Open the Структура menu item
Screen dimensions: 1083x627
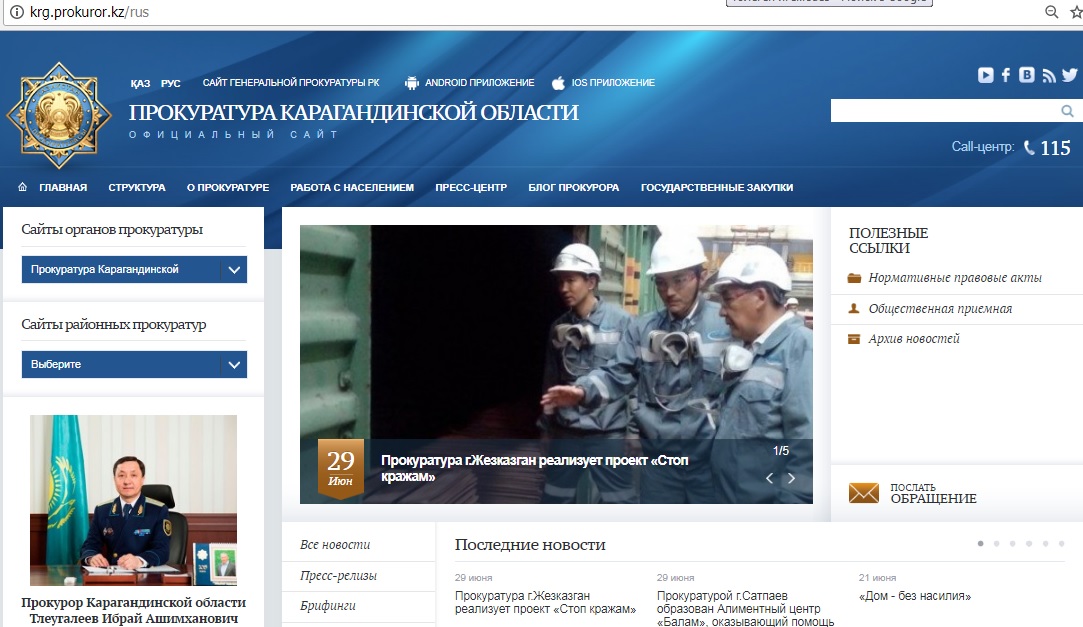[x=137, y=188]
